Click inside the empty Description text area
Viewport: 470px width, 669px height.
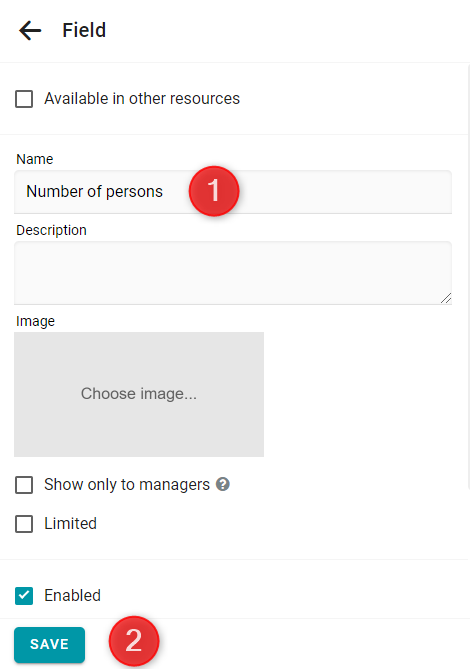233,273
